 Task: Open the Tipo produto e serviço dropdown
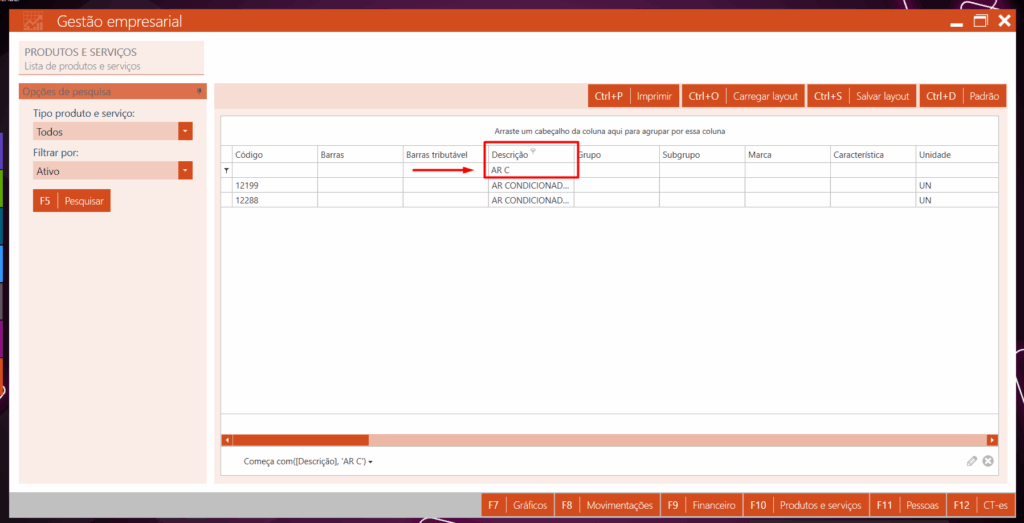click(x=185, y=131)
